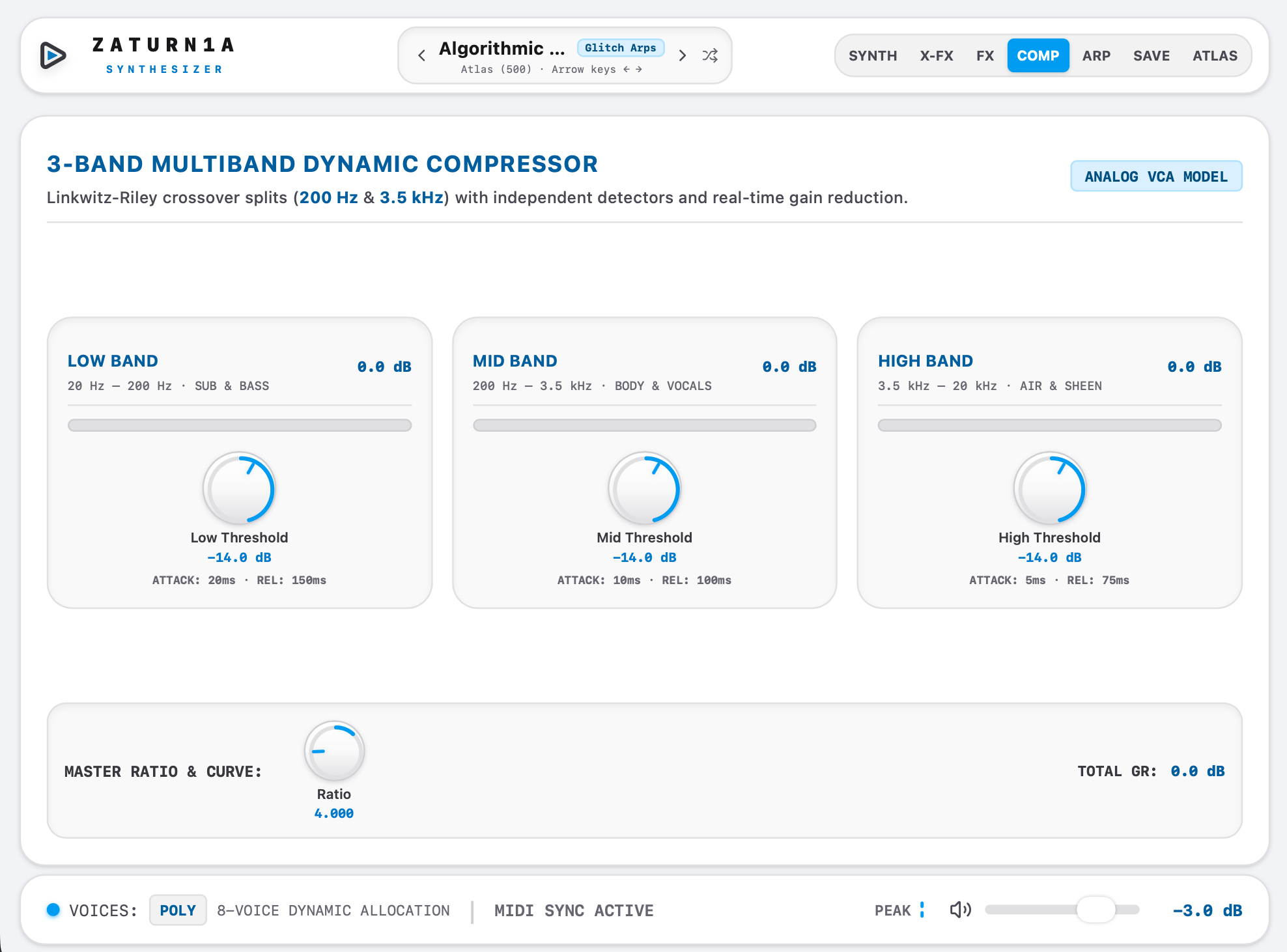The width and height of the screenshot is (1287, 952).
Task: Click the MID BAND heading
Action: (515, 361)
